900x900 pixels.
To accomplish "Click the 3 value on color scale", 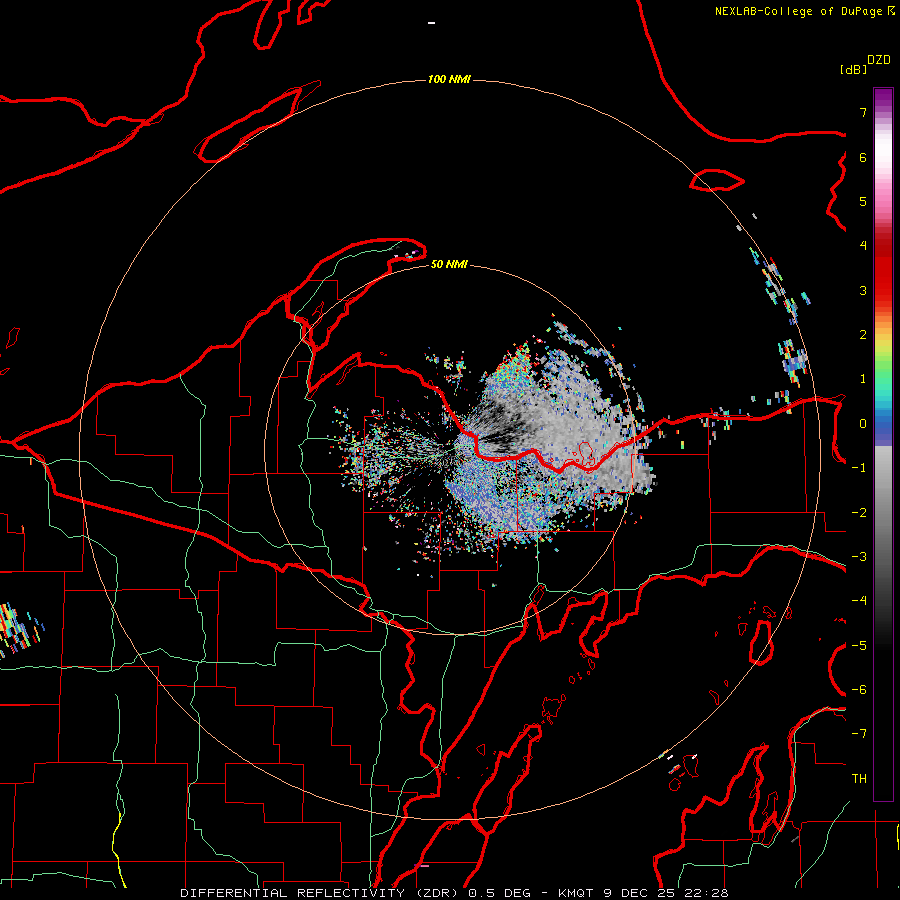I will tap(863, 290).
